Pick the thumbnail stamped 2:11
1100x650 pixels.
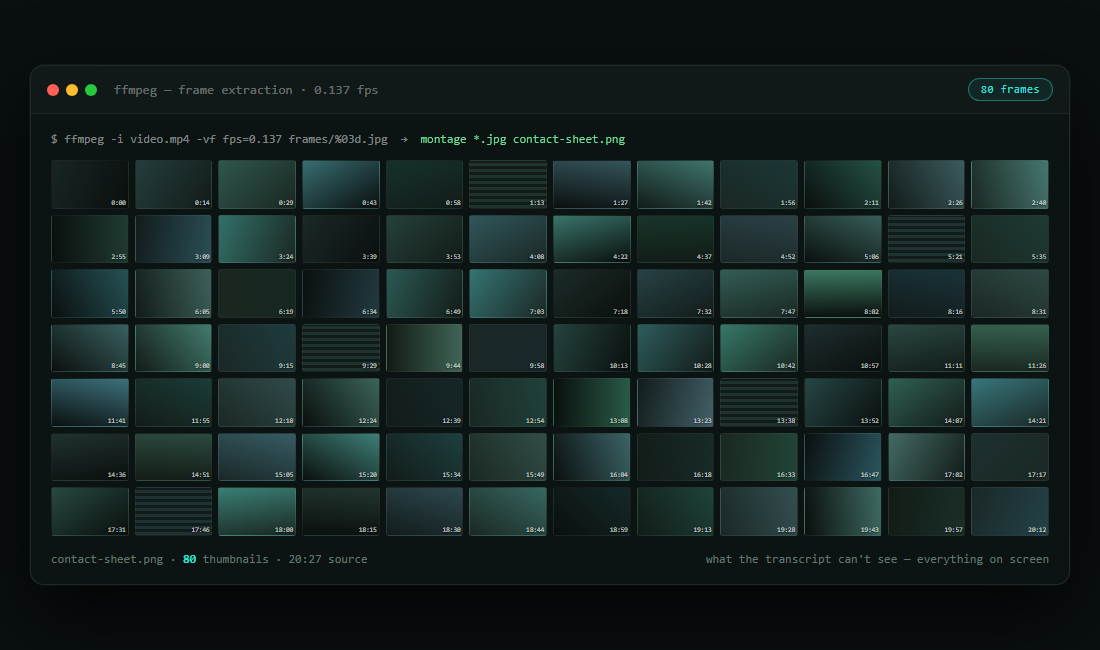[843, 184]
